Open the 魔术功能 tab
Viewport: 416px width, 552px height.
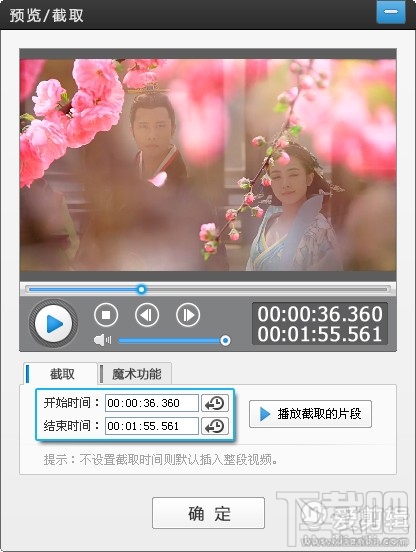135,374
